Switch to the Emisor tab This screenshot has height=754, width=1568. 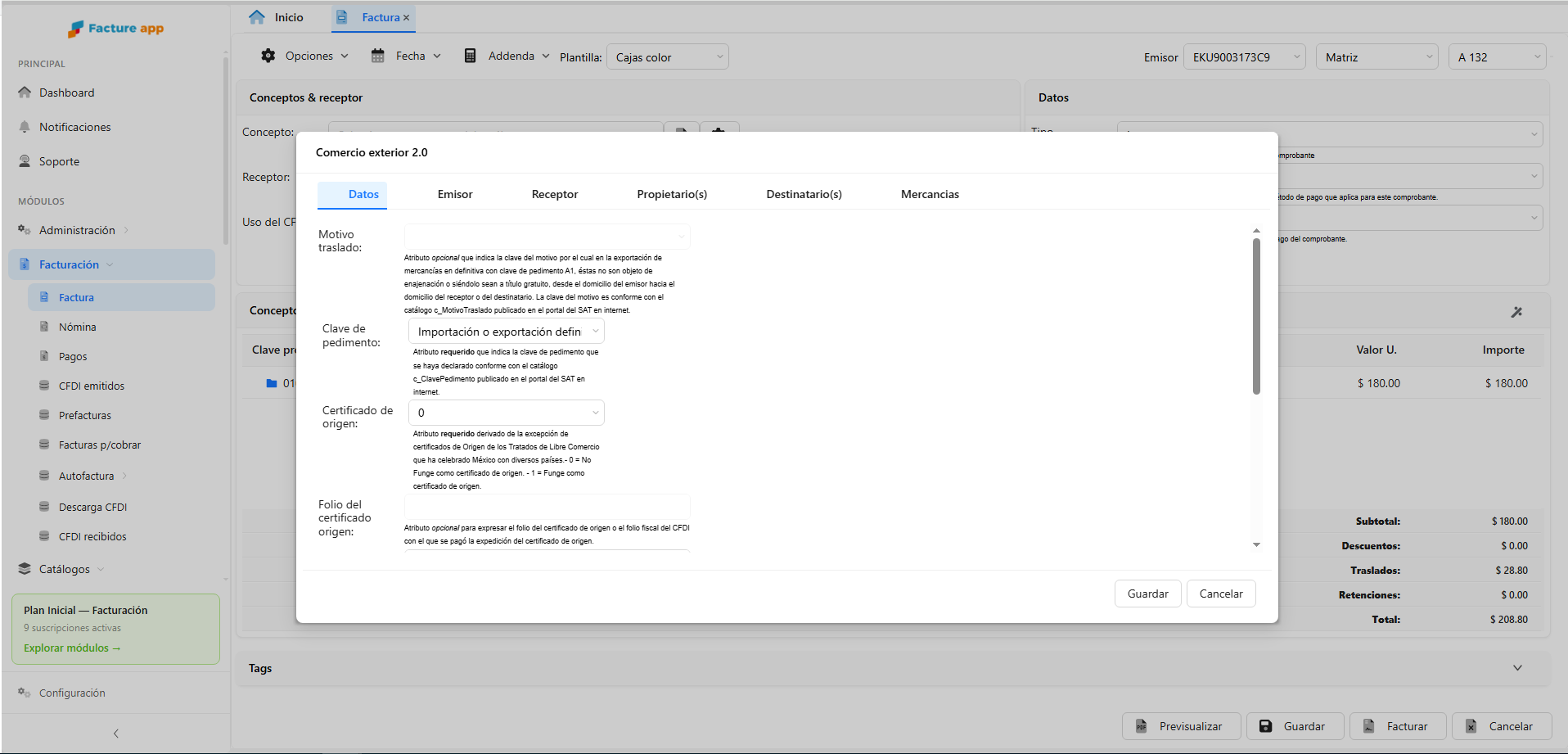[455, 195]
